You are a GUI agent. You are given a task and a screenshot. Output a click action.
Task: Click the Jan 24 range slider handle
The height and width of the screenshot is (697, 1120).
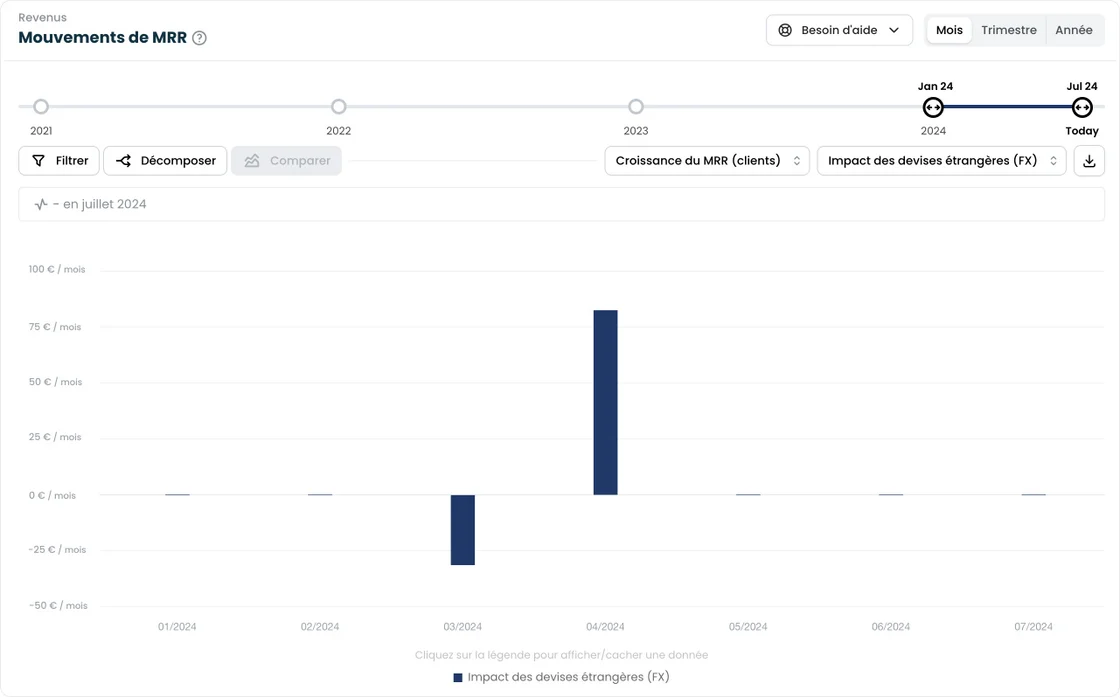pos(933,107)
